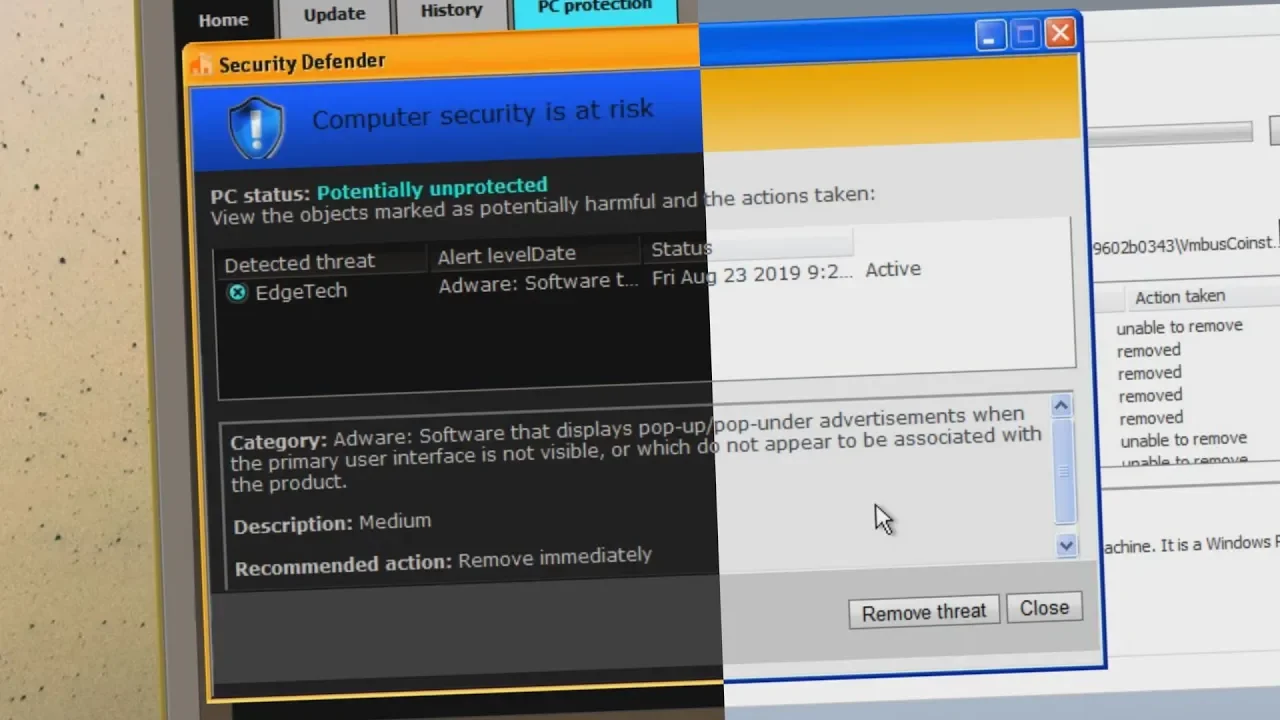Viewport: 1280px width, 720px height.
Task: Select the teal X icon beside EdgeTech
Action: coord(237,292)
